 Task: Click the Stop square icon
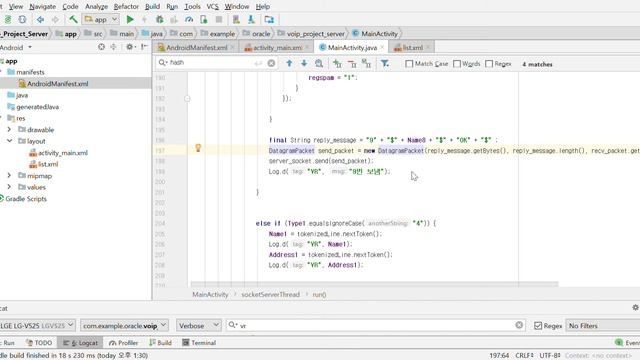point(219,19)
